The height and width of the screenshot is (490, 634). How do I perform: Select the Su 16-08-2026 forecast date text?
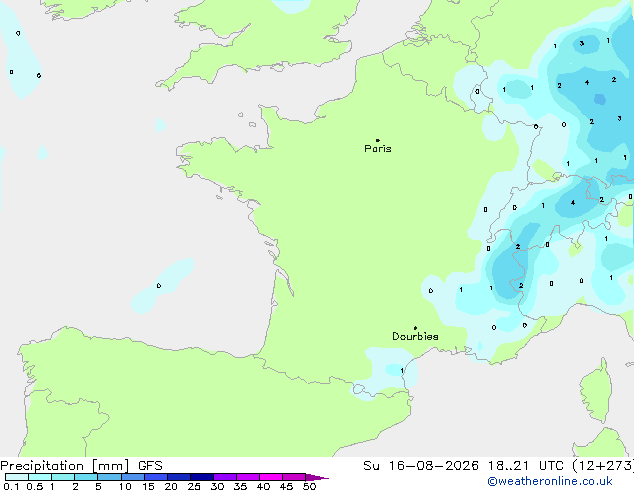[421, 466]
